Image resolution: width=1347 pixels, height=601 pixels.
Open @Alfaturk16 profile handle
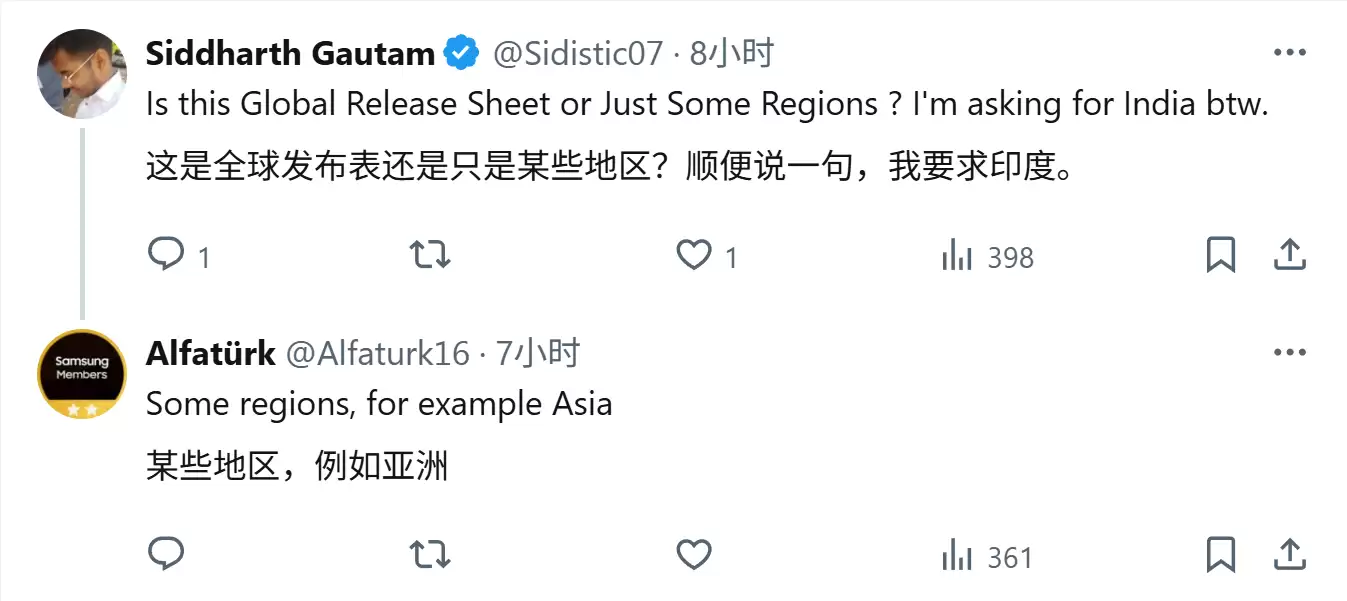point(380,352)
